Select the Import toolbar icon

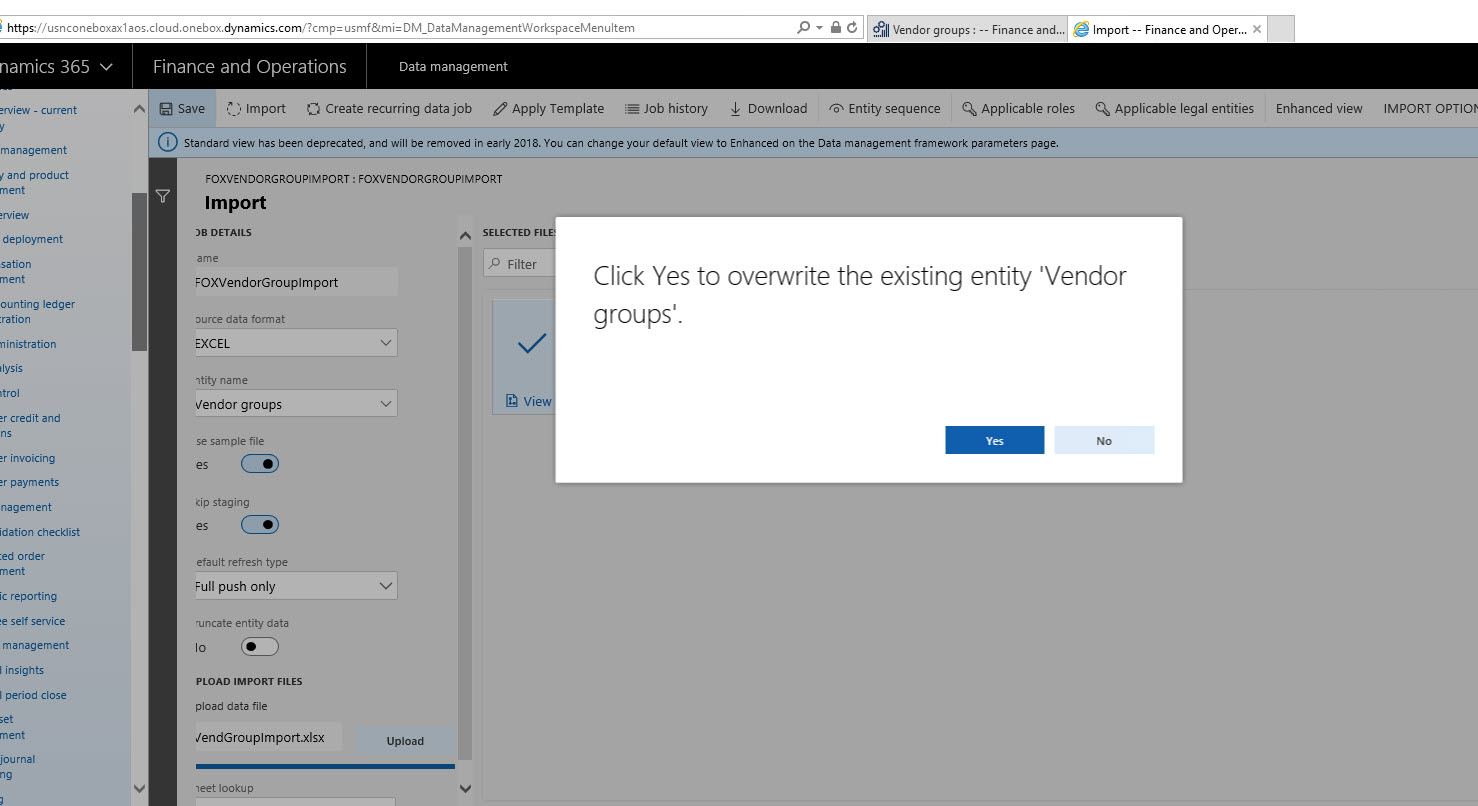tap(255, 108)
